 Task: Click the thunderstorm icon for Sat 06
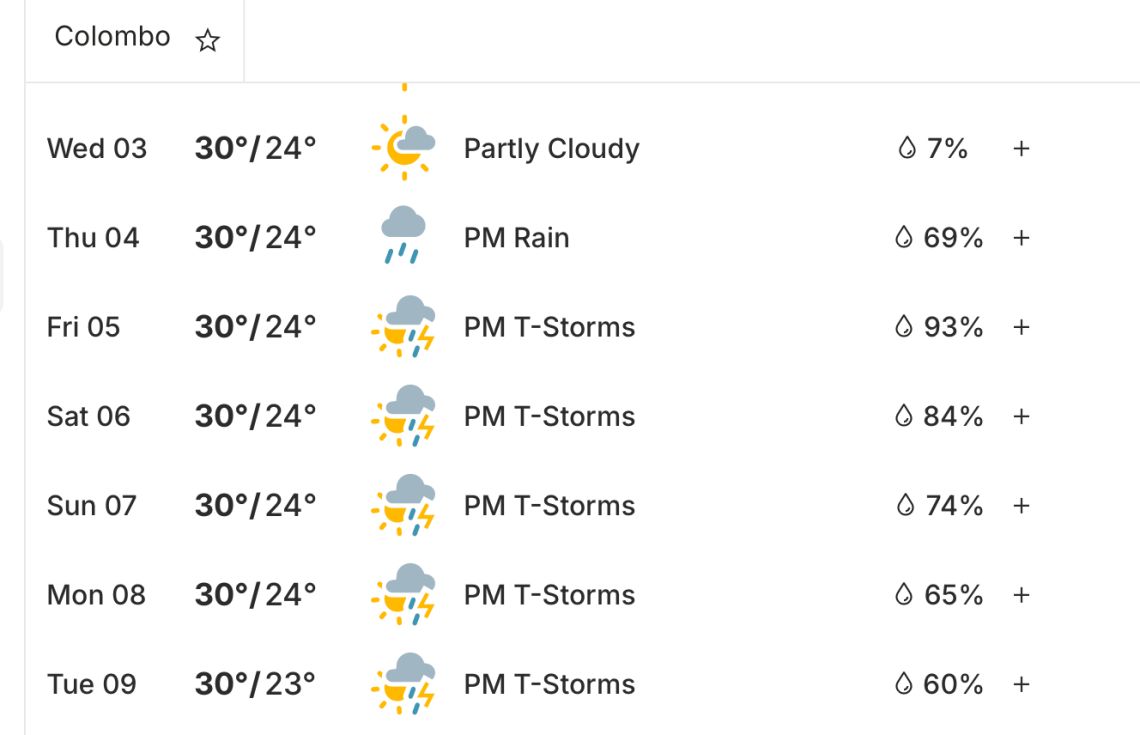tap(404, 415)
